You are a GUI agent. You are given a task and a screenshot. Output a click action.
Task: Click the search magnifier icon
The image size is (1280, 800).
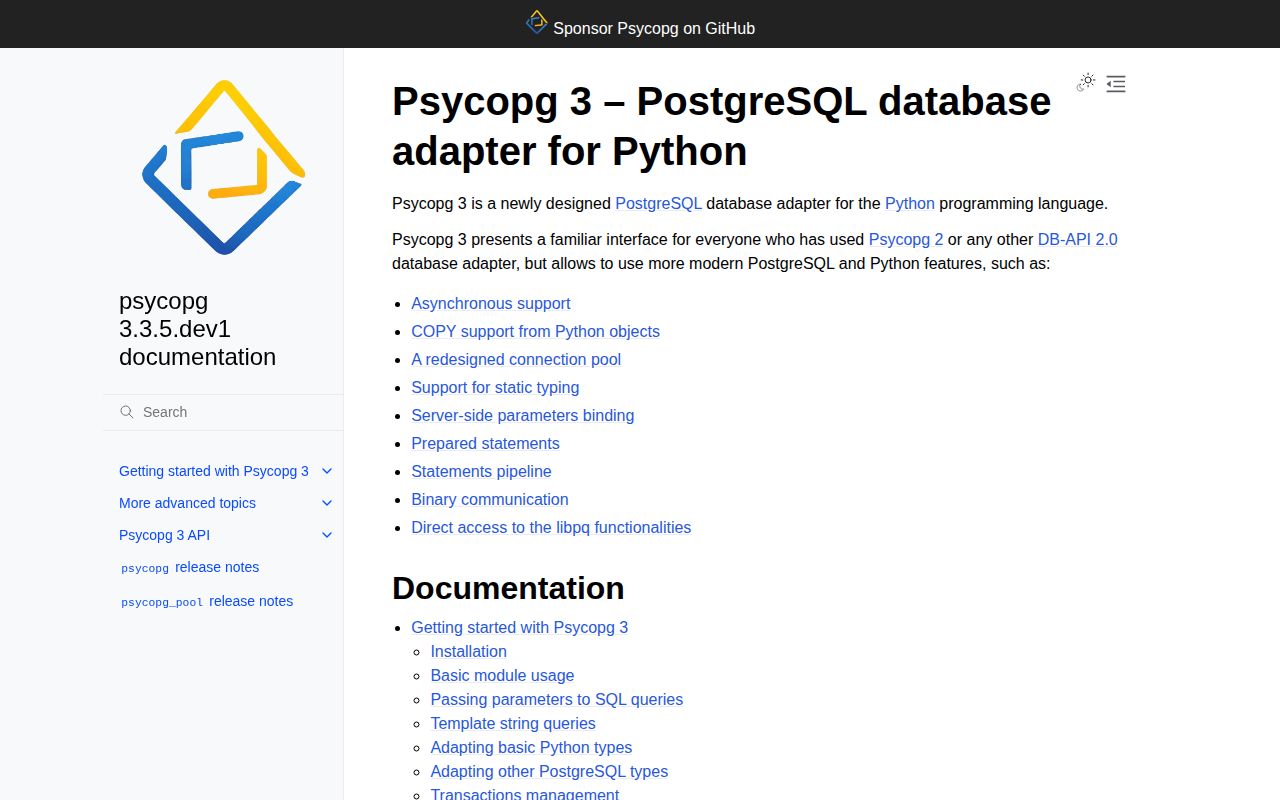pyautogui.click(x=127, y=412)
